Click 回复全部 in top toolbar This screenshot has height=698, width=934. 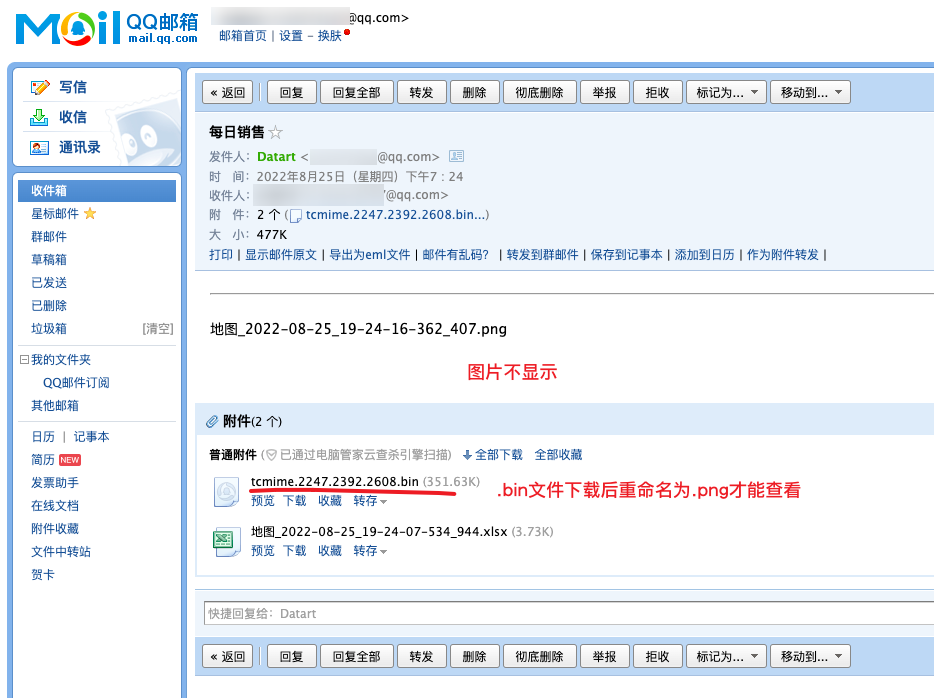point(356,92)
